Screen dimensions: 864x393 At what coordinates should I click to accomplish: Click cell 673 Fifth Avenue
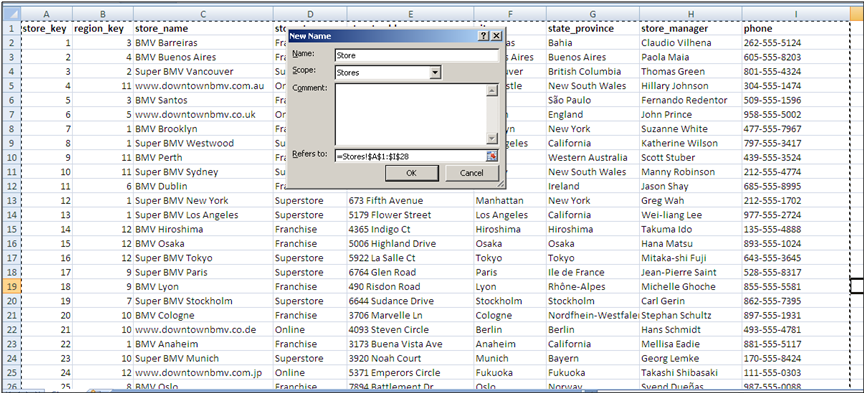pyautogui.click(x=410, y=201)
